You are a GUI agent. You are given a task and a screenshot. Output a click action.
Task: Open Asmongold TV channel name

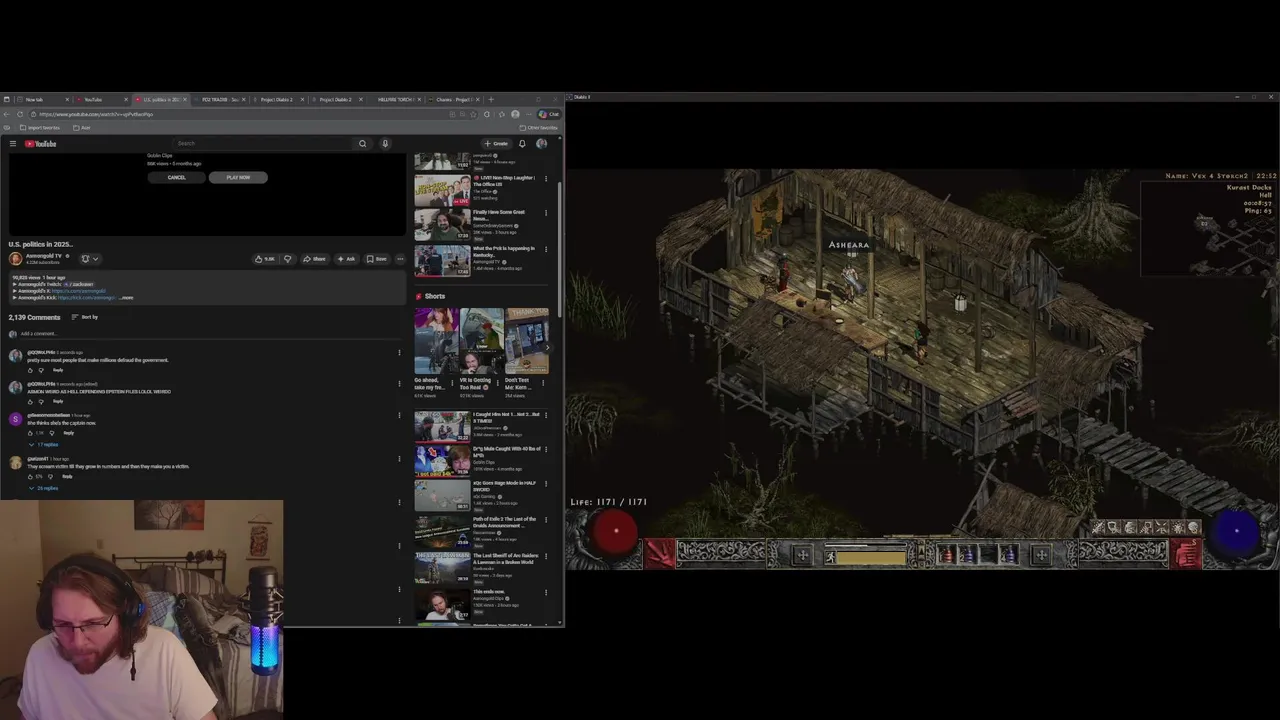44,256
